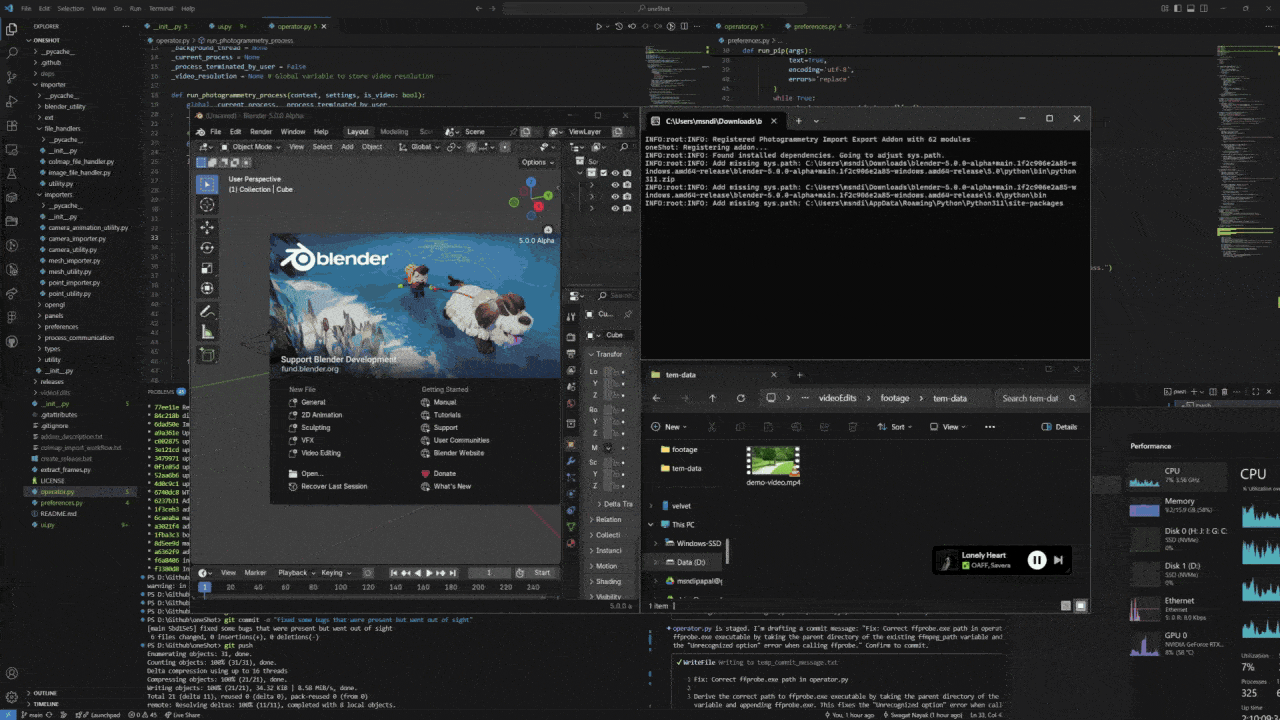The width and height of the screenshot is (1280, 720).
Task: Click the Play animation button in timeline
Action: [x=429, y=573]
